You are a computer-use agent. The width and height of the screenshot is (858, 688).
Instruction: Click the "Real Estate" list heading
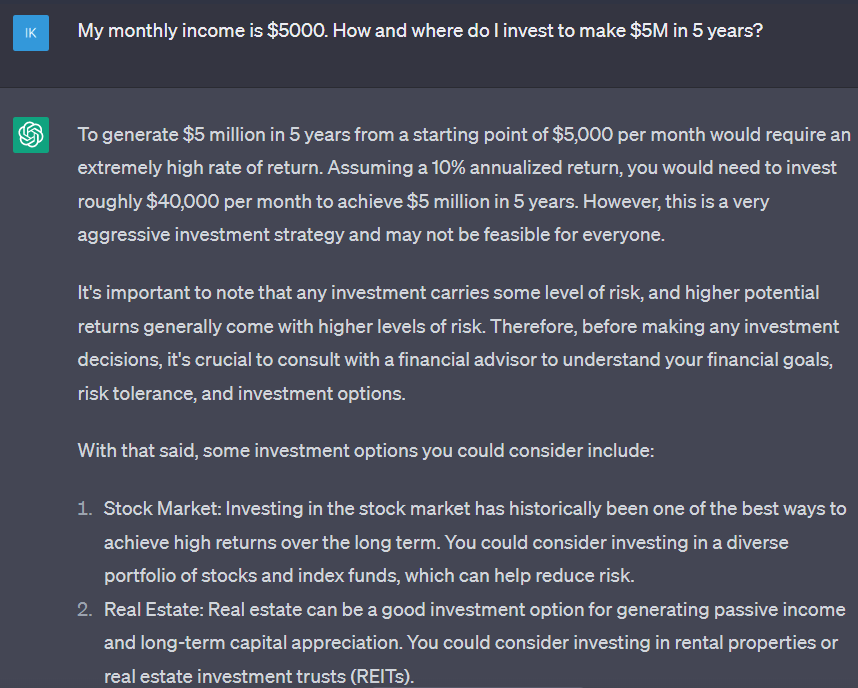point(152,609)
